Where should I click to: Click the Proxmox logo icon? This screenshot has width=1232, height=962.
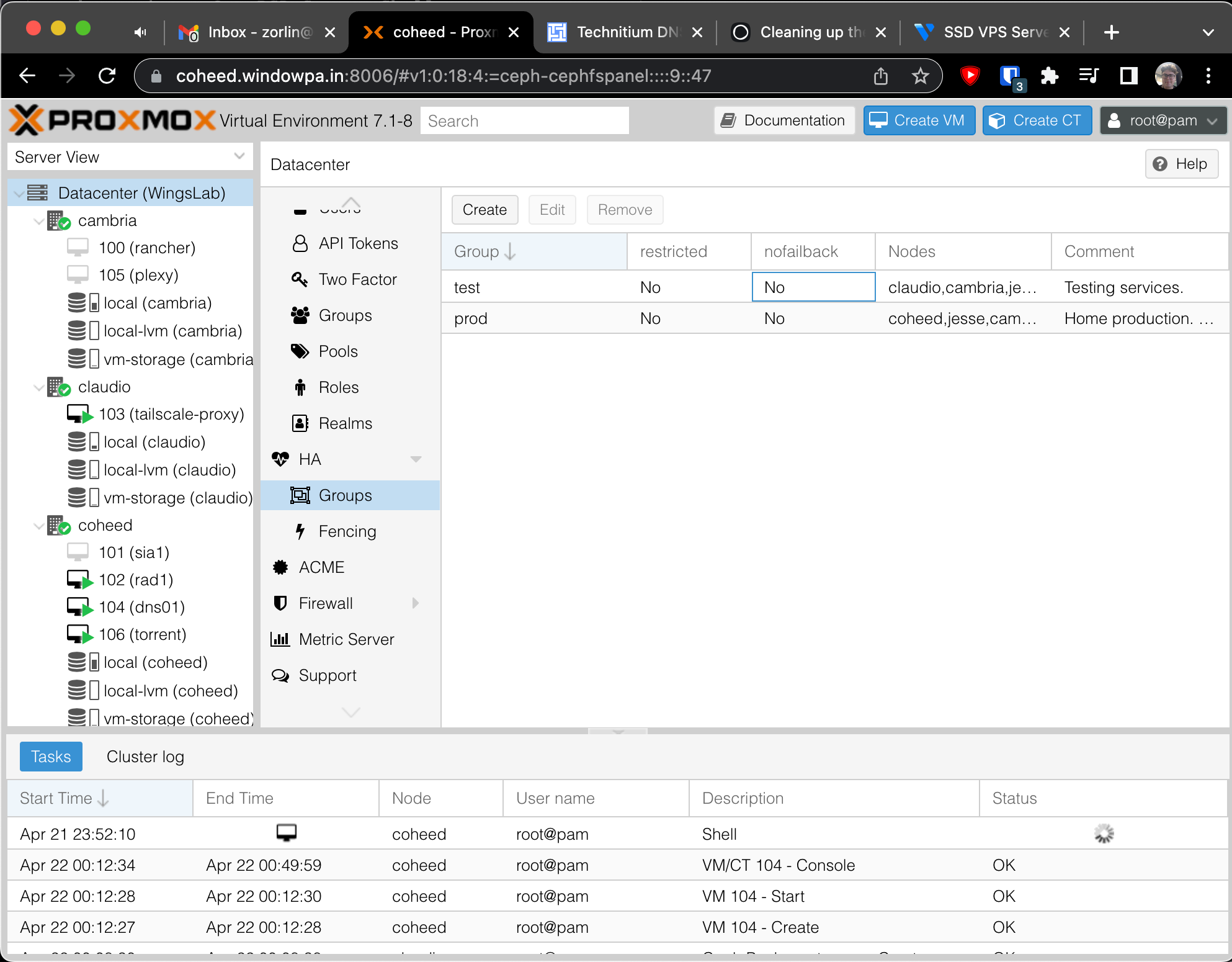pos(27,120)
